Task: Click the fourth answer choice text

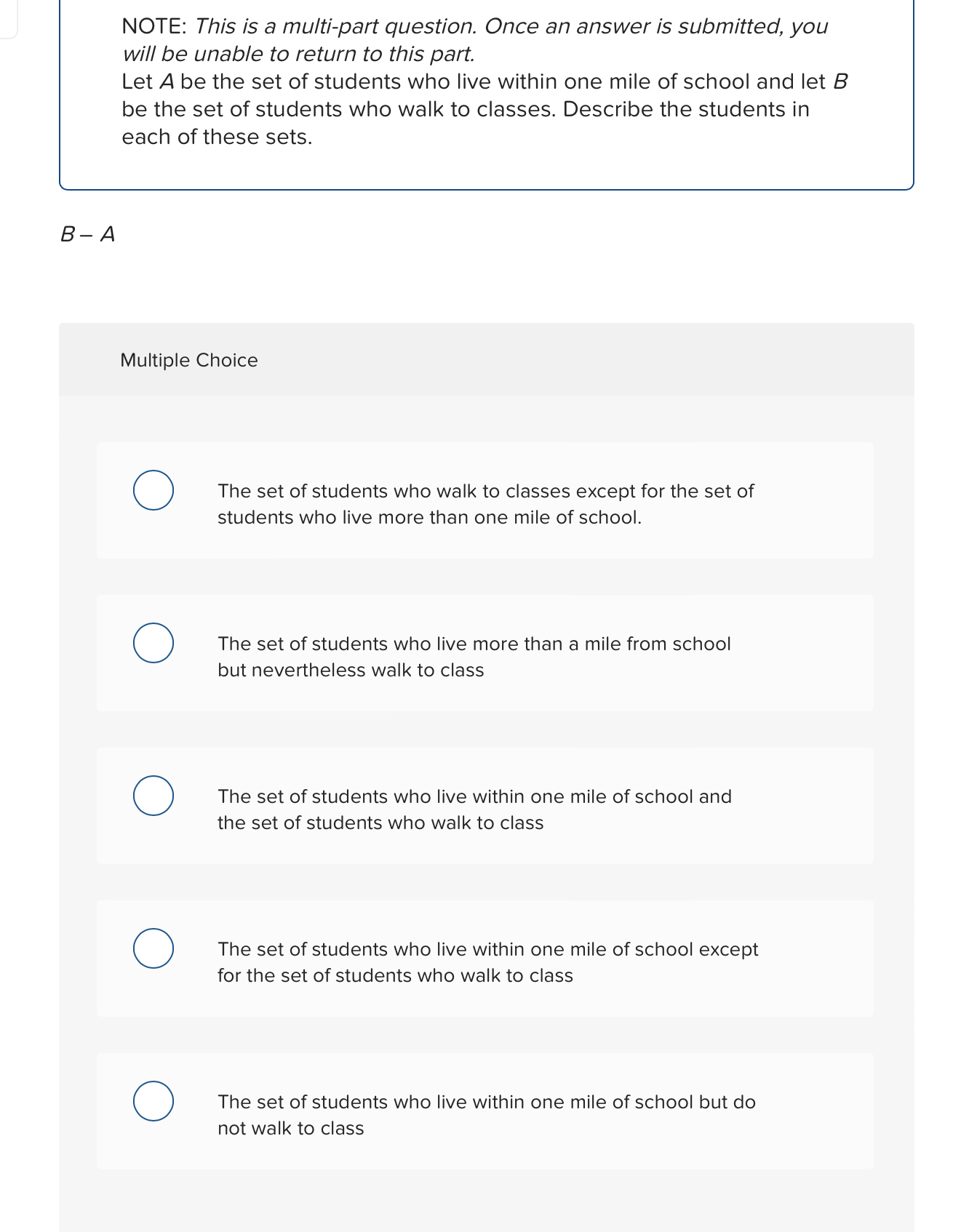Action: (487, 962)
